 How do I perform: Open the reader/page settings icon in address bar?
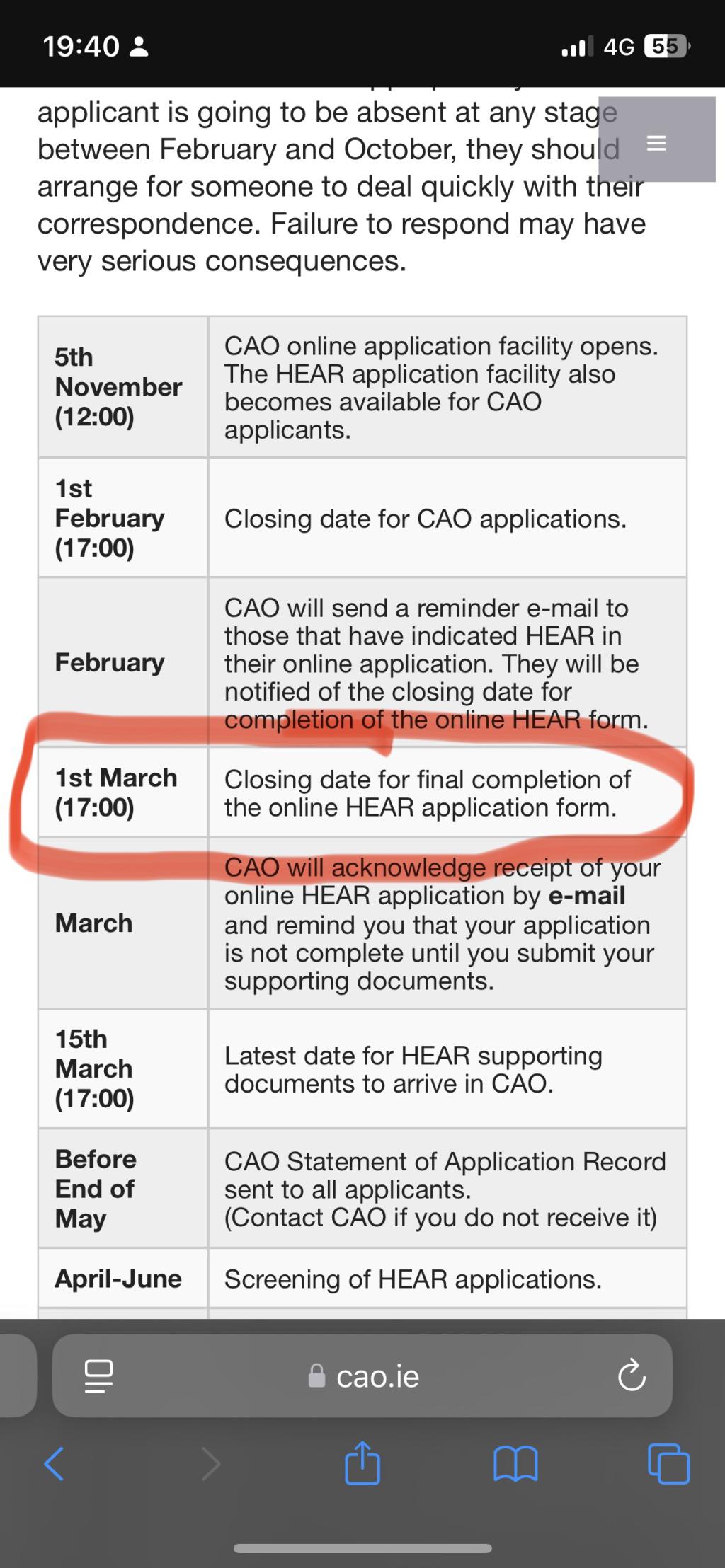pyautogui.click(x=98, y=1376)
